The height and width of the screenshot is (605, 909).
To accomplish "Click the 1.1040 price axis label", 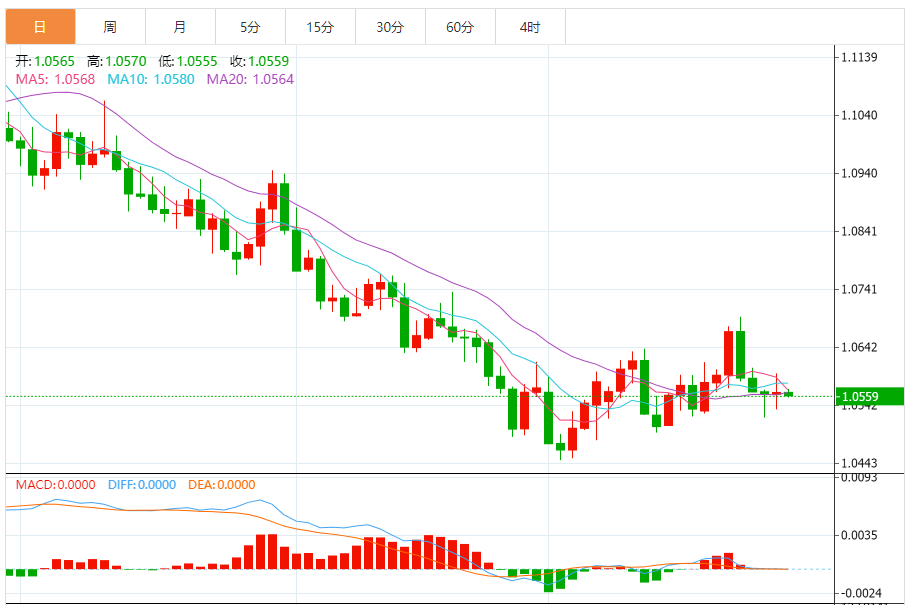I will coord(859,115).
